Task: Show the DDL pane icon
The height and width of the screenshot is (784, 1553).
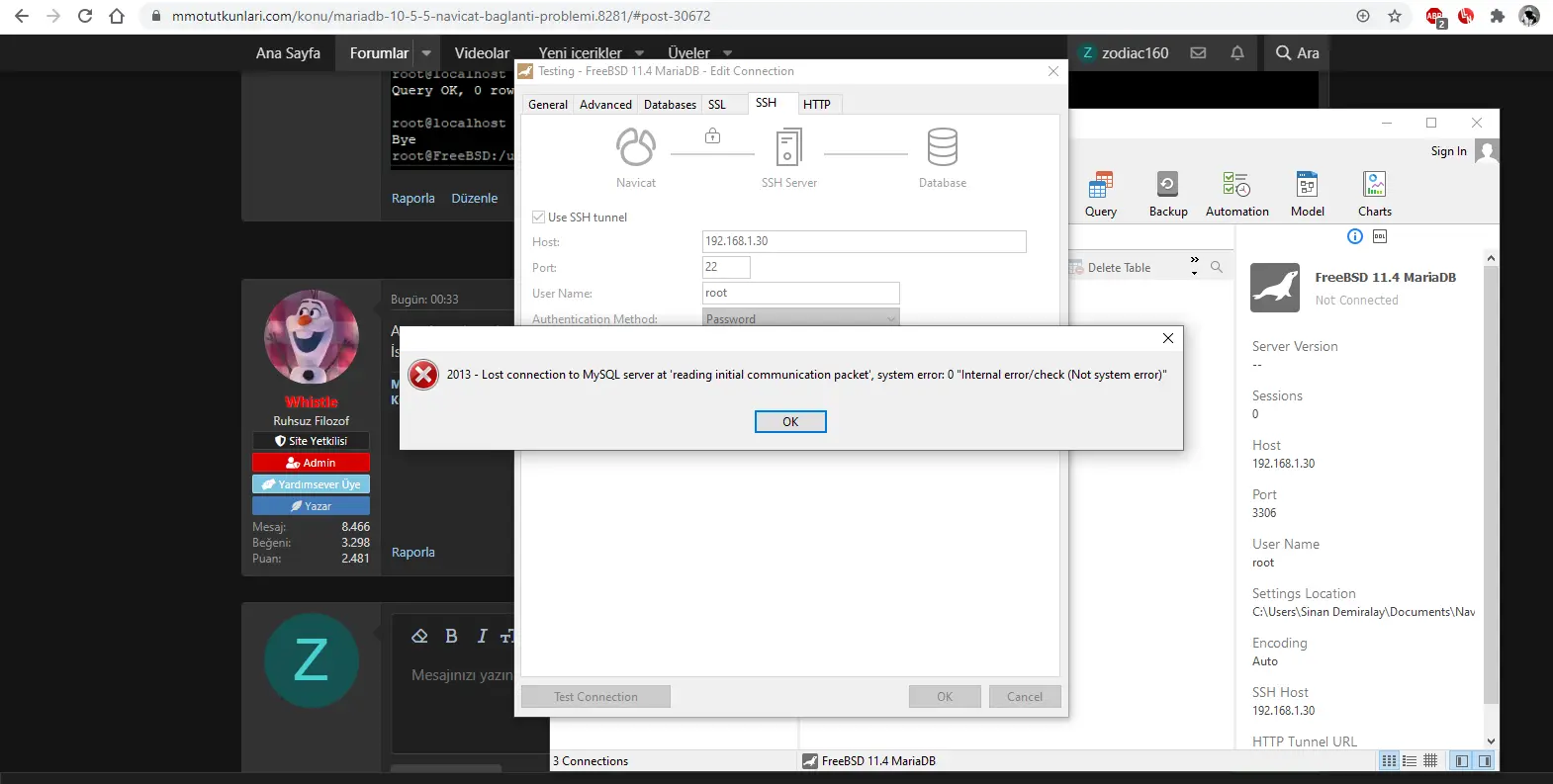Action: coord(1380,236)
